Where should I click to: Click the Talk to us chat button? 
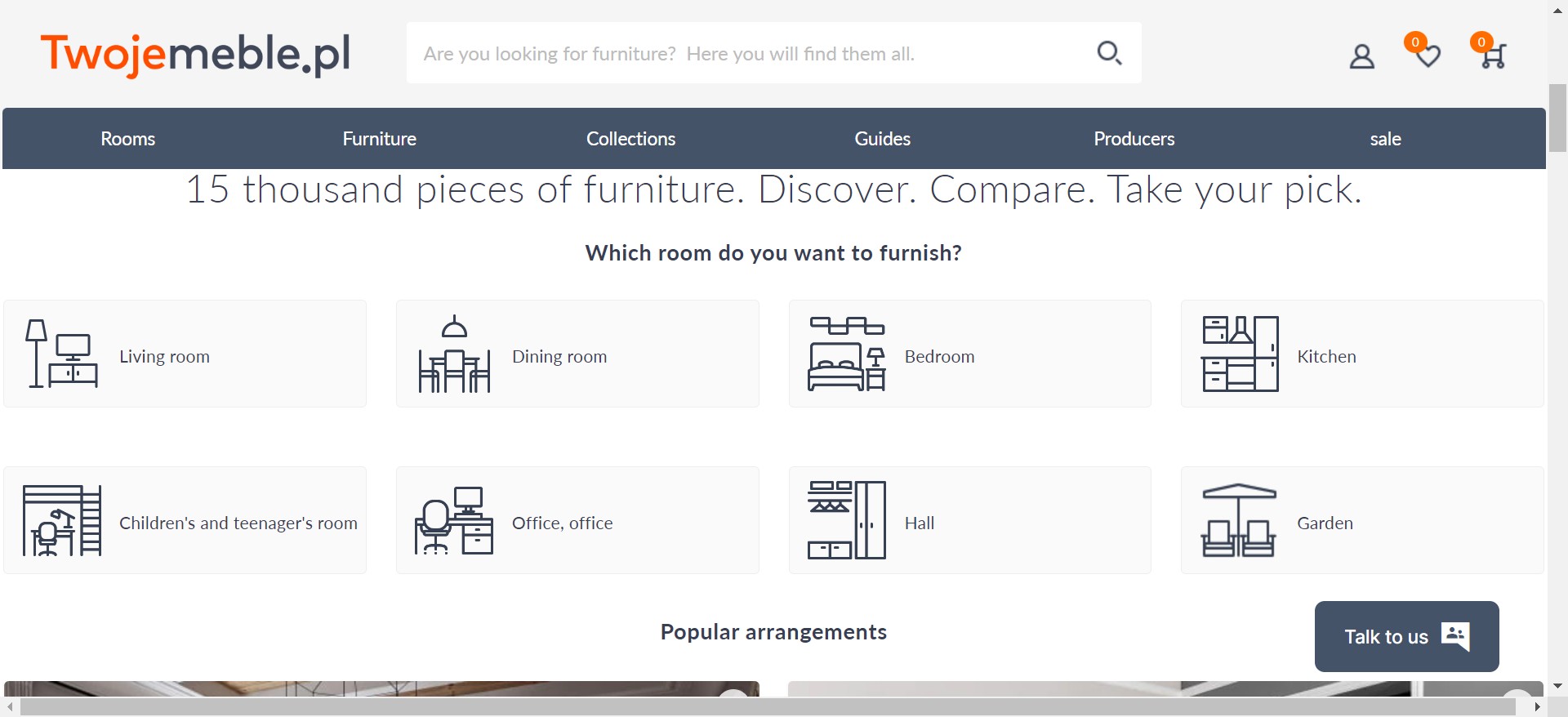(1406, 637)
